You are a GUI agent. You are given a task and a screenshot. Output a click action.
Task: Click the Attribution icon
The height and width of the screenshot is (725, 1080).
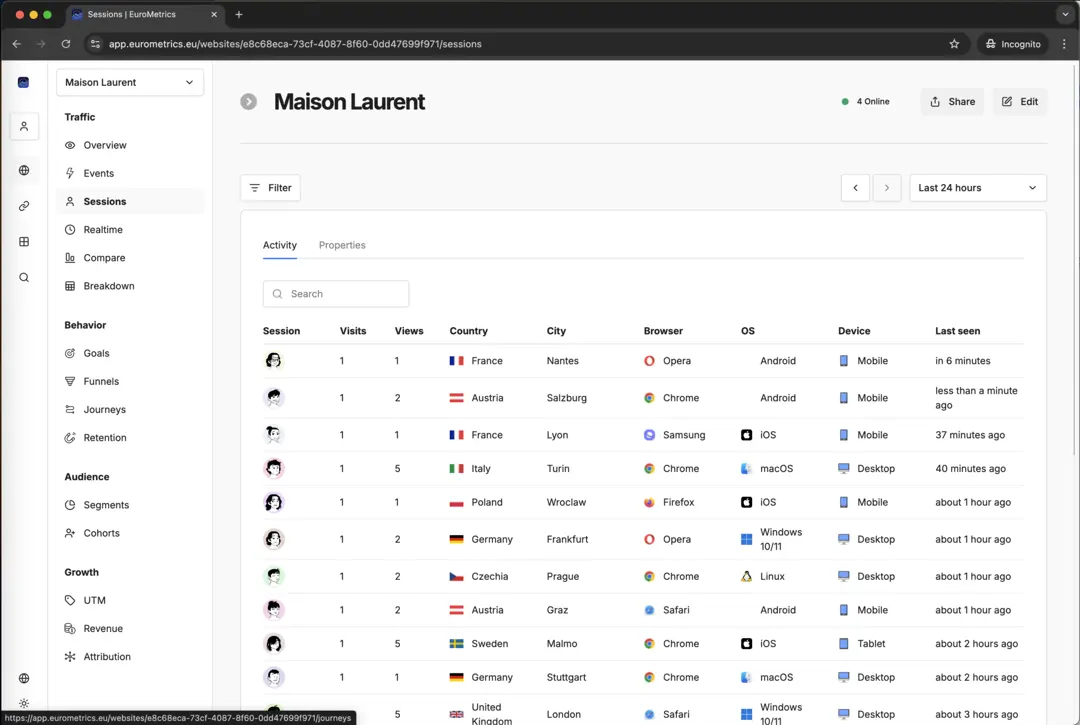pyautogui.click(x=70, y=657)
